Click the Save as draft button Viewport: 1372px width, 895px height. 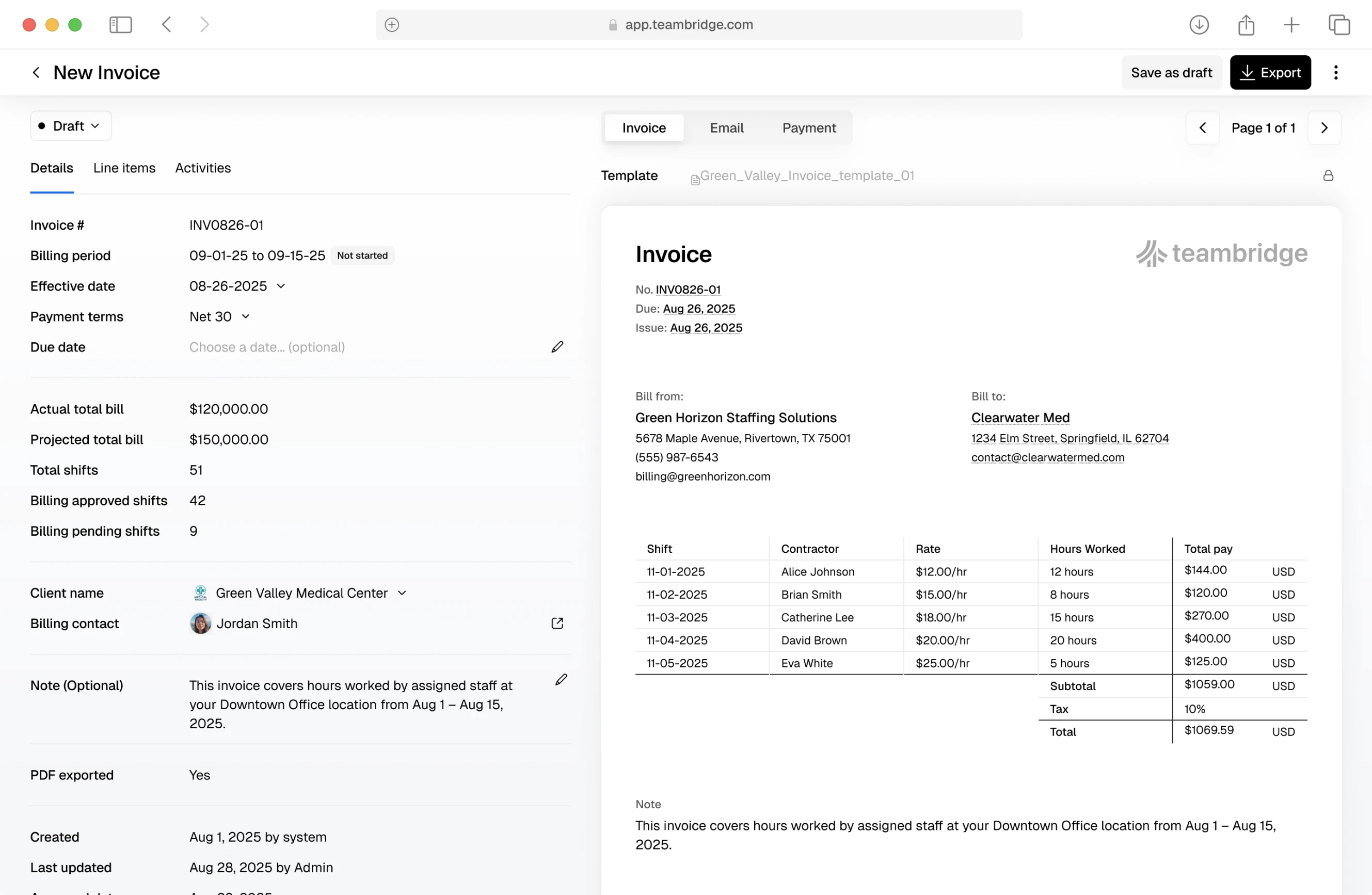tap(1171, 73)
